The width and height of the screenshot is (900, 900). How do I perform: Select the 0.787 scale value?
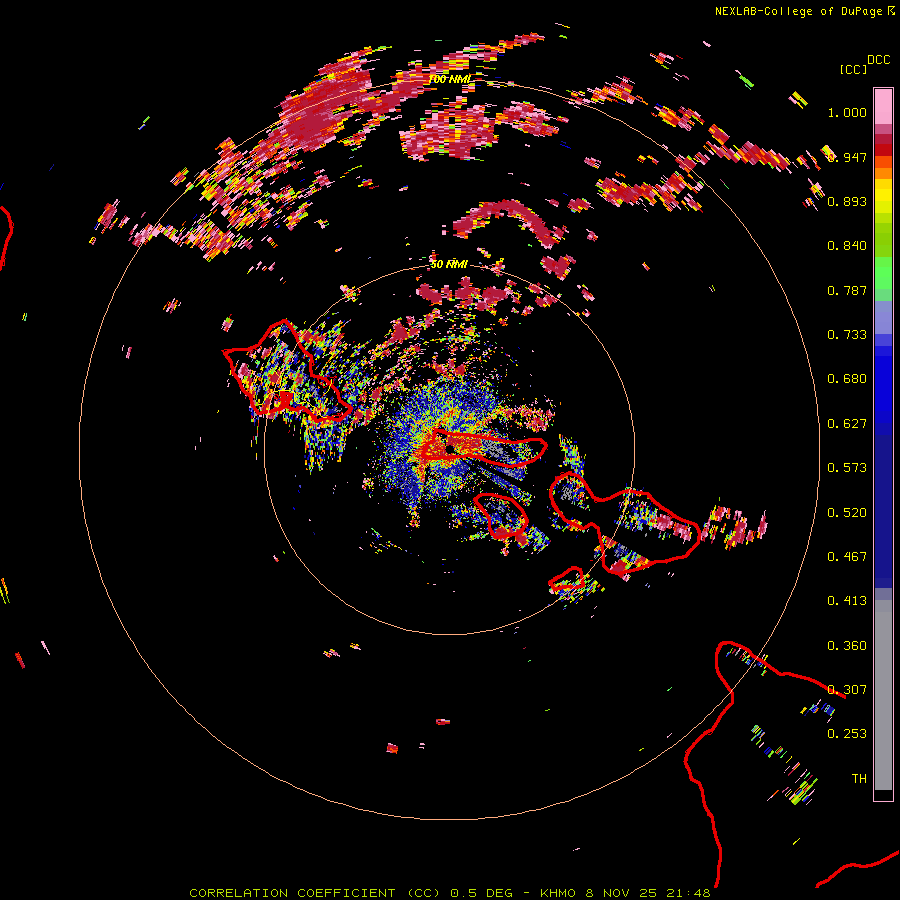click(x=847, y=290)
